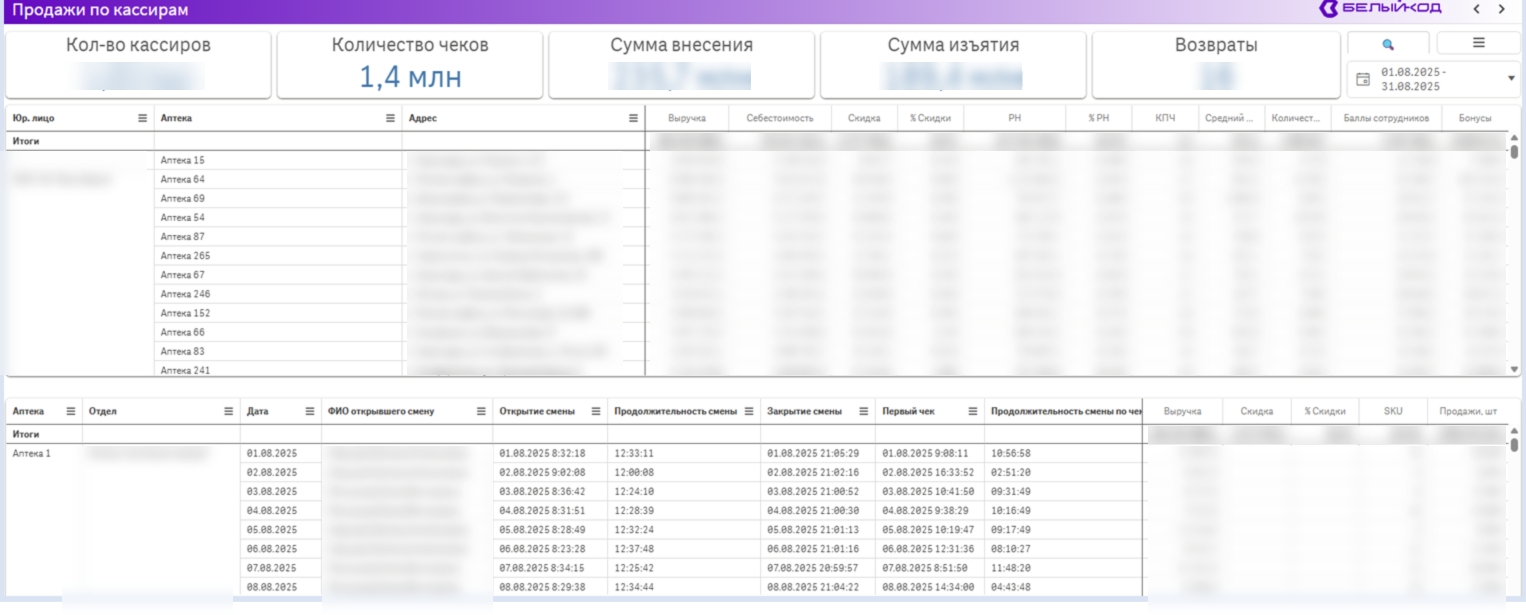
Task: Go to the previous sheet arrow
Action: pos(1477,9)
